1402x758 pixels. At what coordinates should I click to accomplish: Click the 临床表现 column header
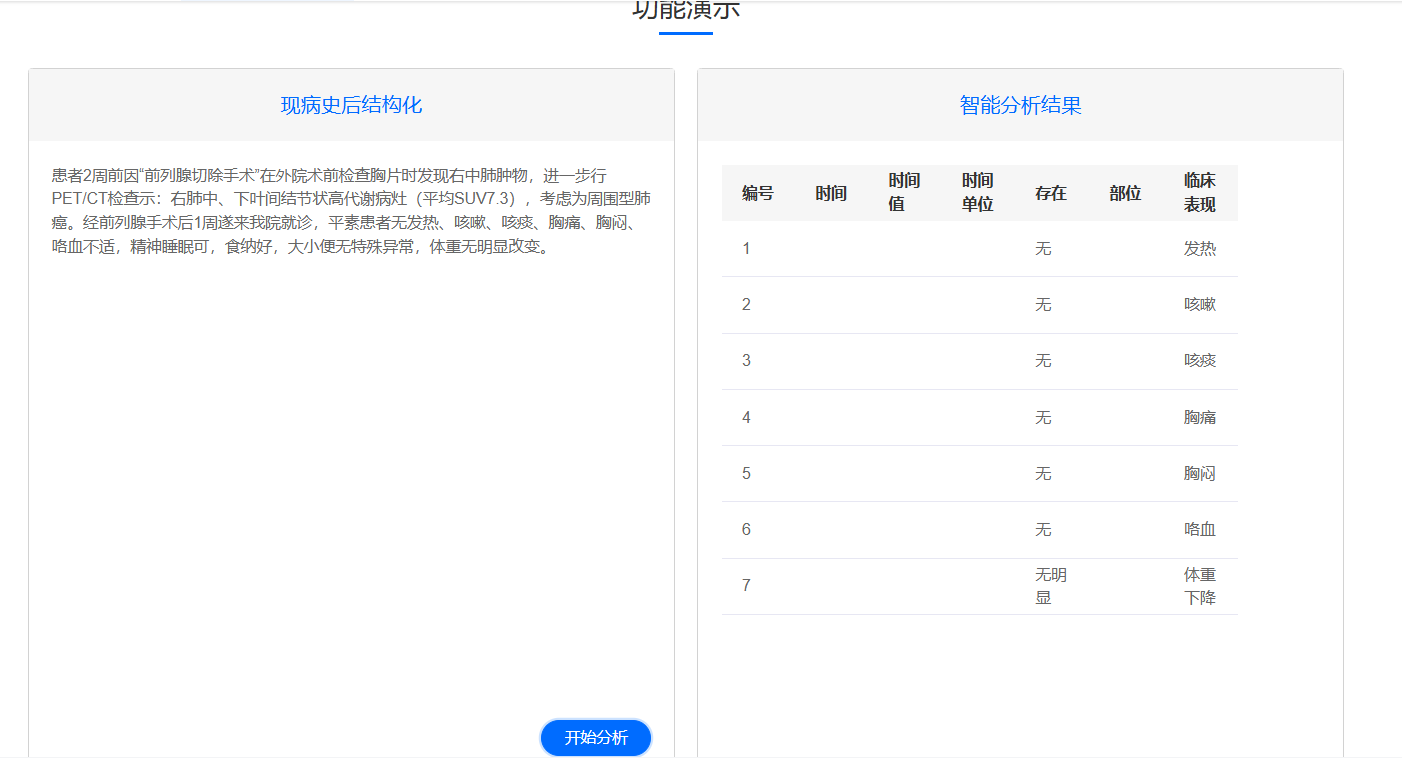point(1199,192)
